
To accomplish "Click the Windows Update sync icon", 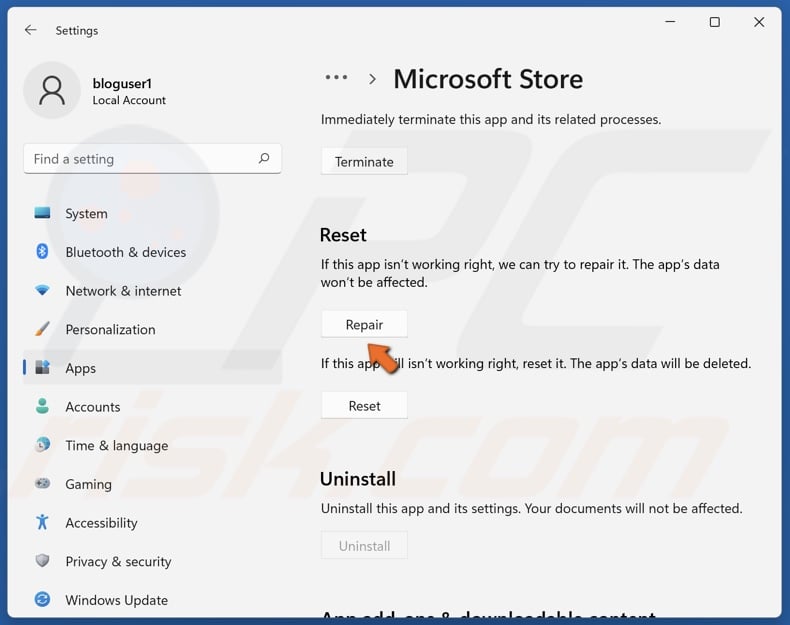I will tap(42, 599).
